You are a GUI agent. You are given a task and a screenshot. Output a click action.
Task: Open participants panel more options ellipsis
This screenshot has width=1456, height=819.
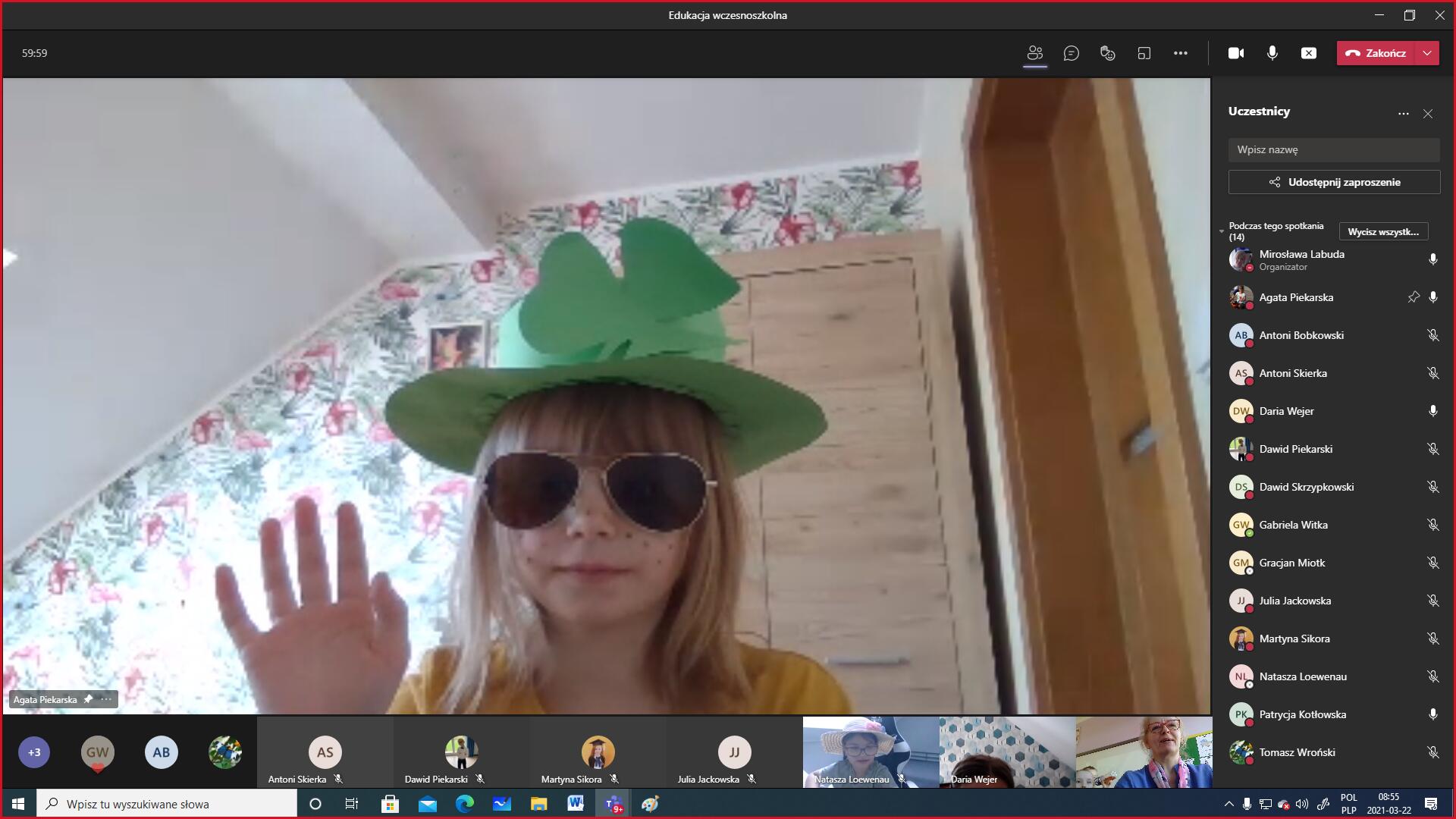click(x=1404, y=114)
